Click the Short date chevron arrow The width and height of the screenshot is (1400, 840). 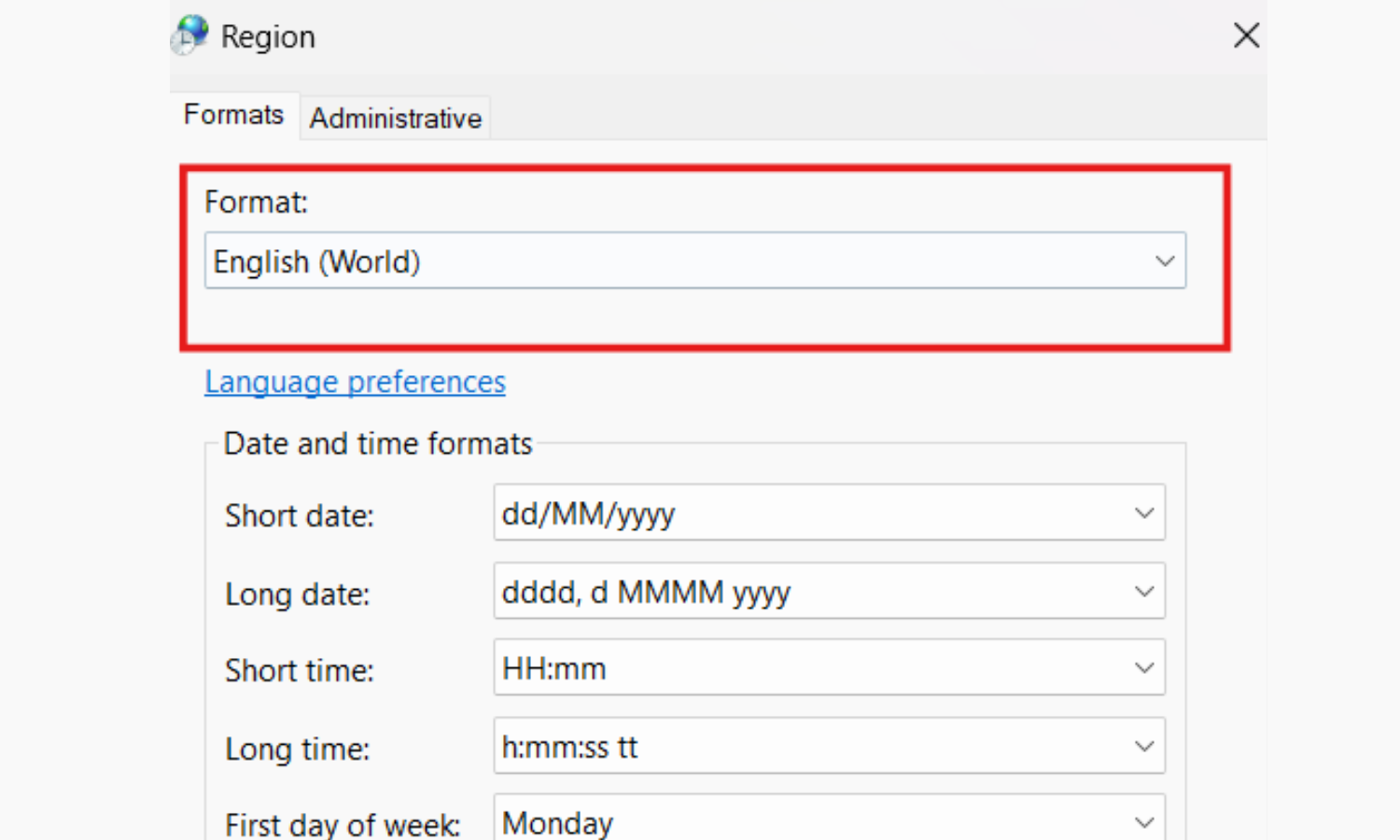pos(1144,512)
